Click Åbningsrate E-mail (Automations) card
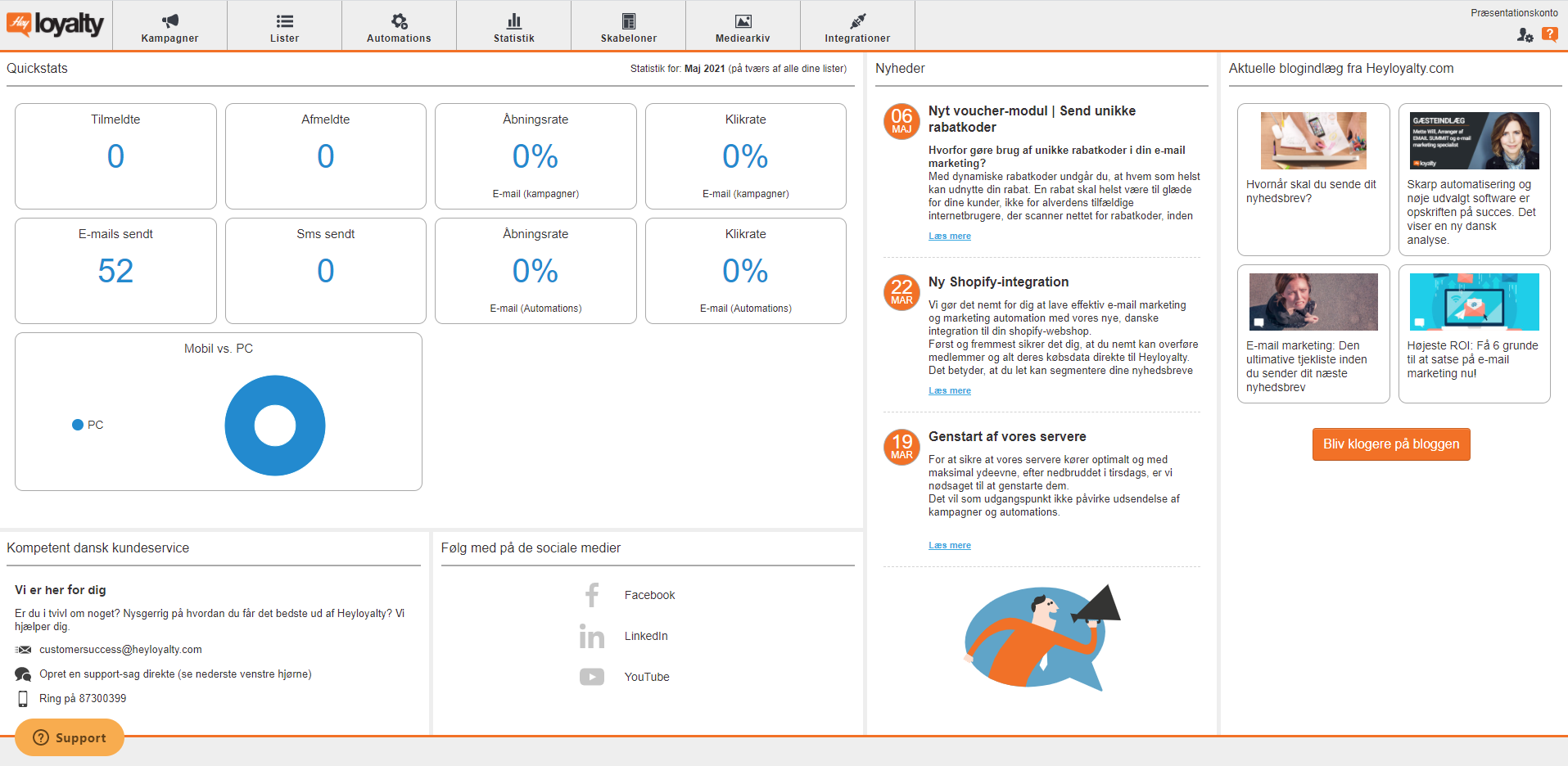1568x766 pixels. coord(535,271)
